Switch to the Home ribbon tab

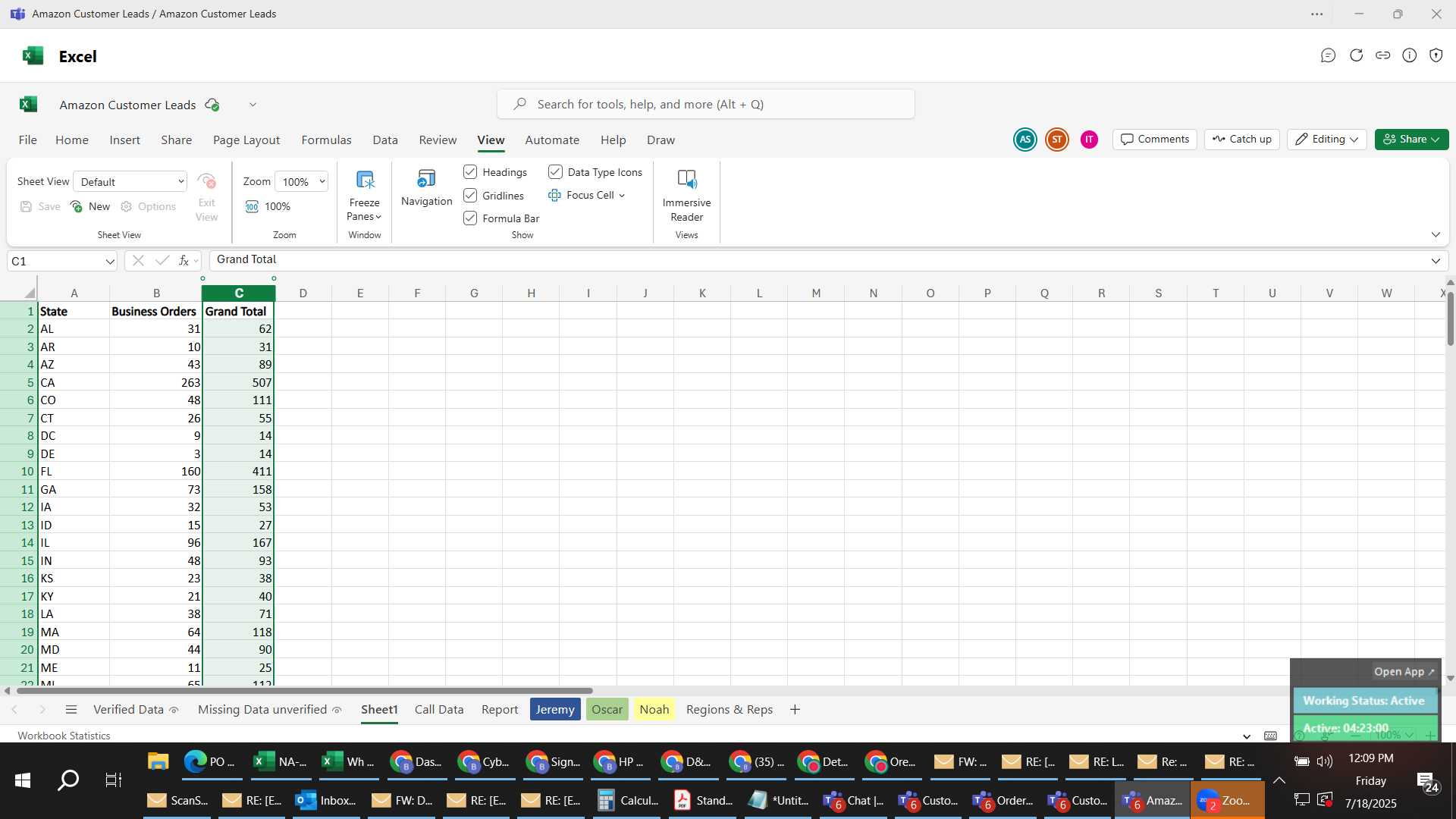[x=72, y=140]
